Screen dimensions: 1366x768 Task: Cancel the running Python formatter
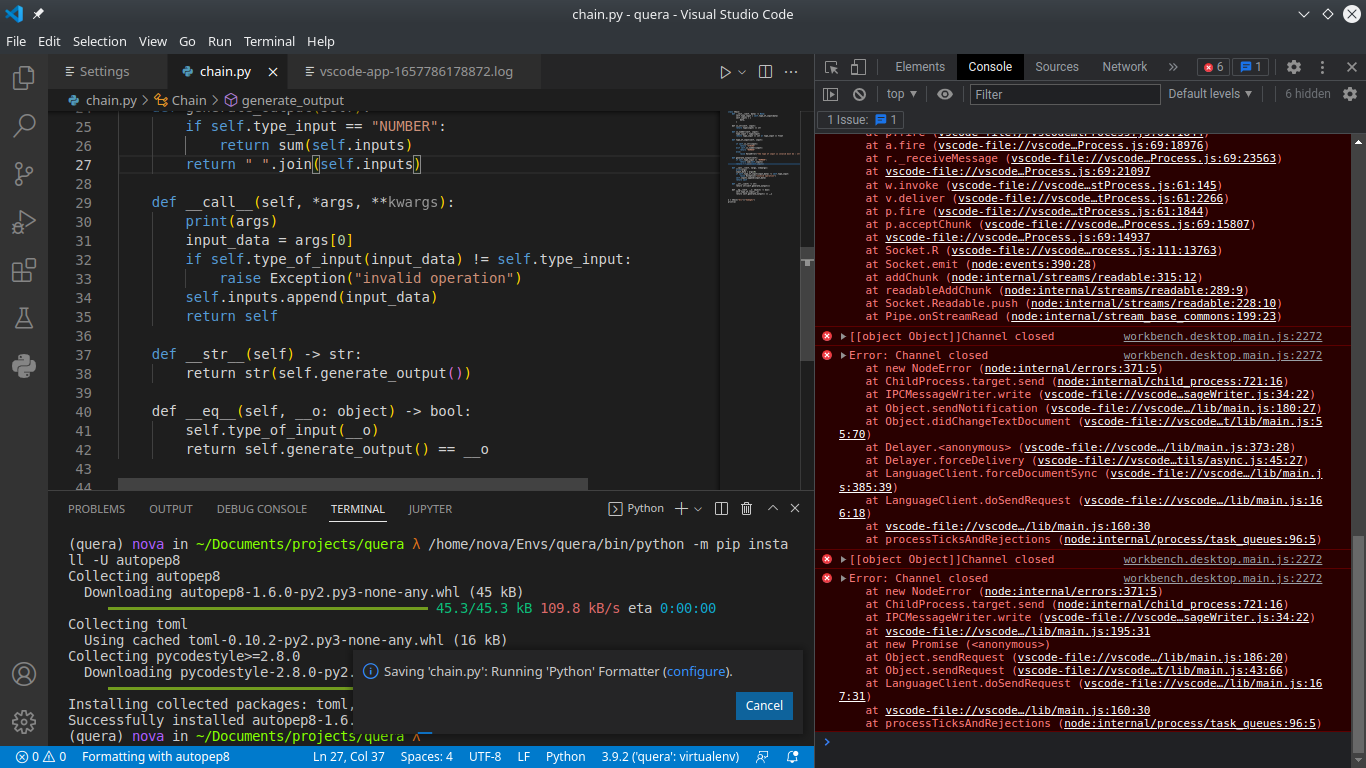pos(764,705)
